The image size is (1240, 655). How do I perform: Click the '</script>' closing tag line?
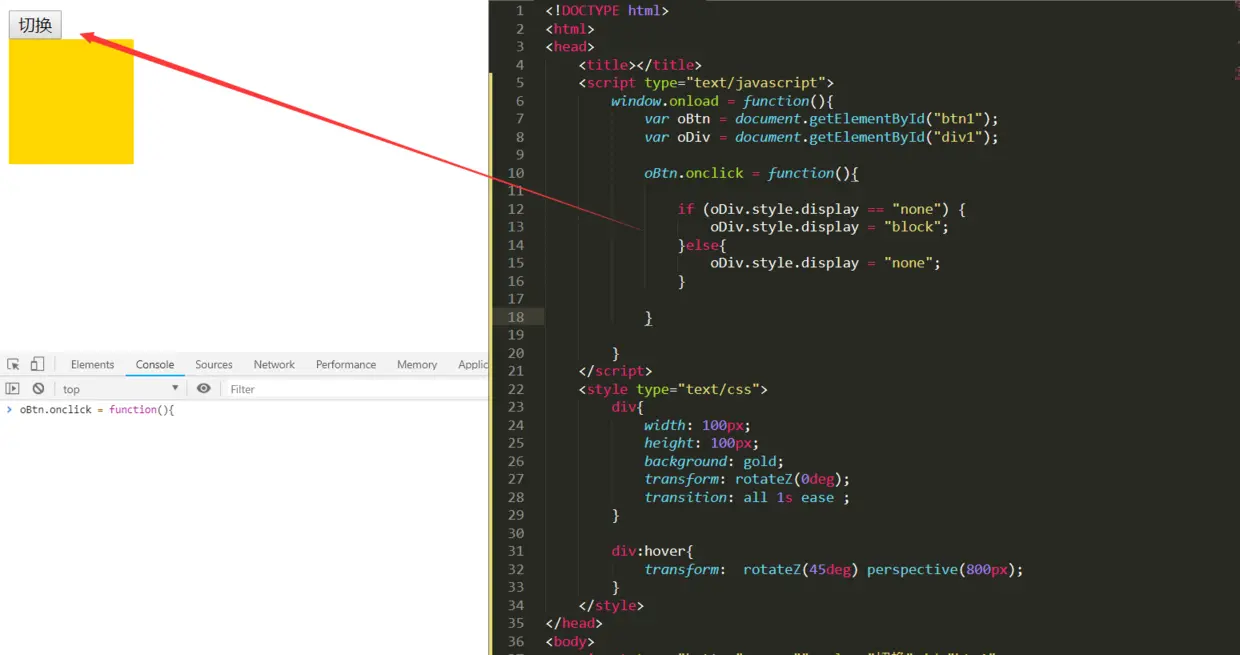[615, 371]
